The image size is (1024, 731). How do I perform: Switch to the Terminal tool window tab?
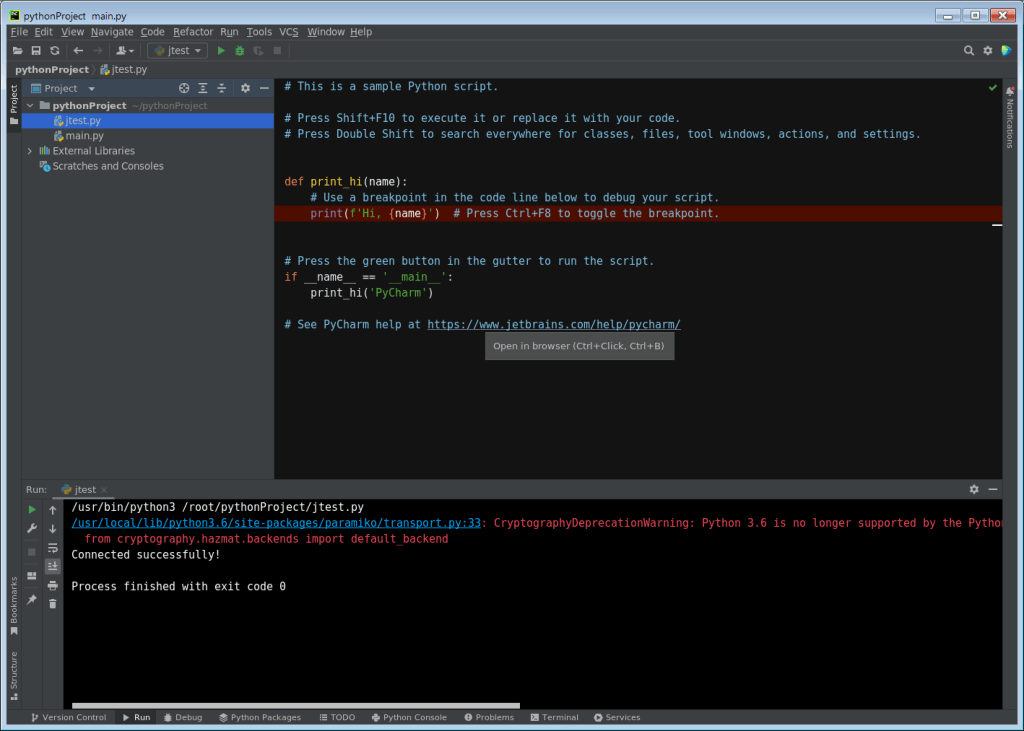[554, 717]
